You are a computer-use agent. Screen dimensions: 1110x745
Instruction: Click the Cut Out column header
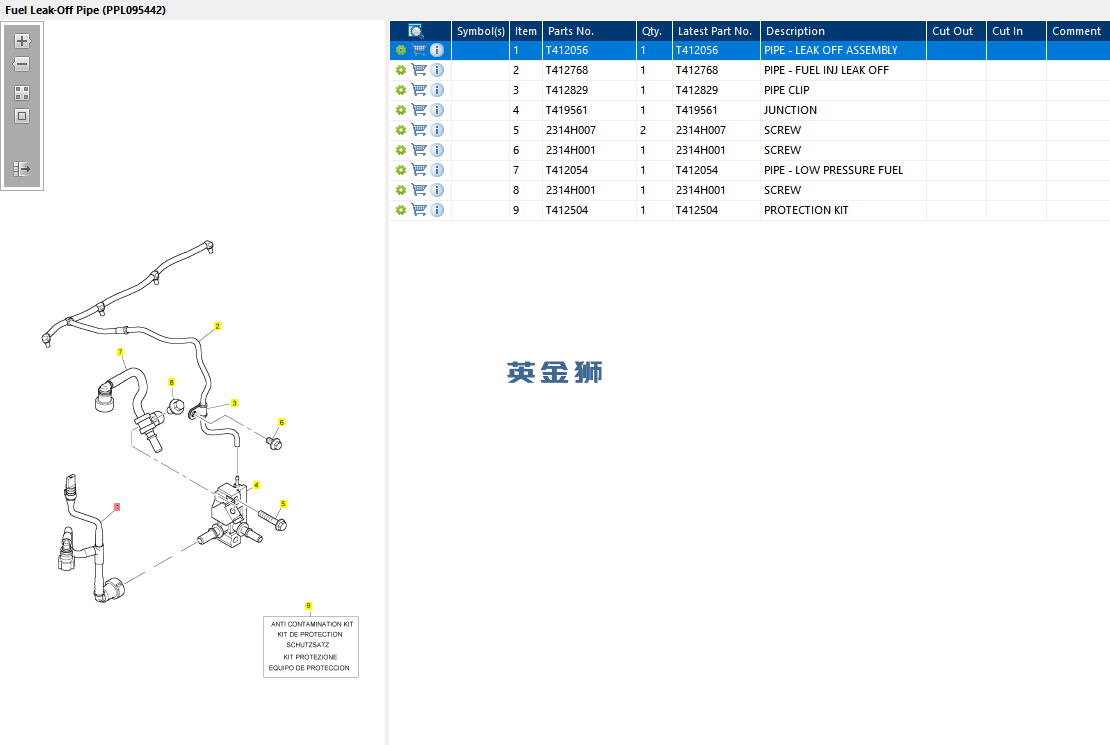pyautogui.click(x=956, y=31)
